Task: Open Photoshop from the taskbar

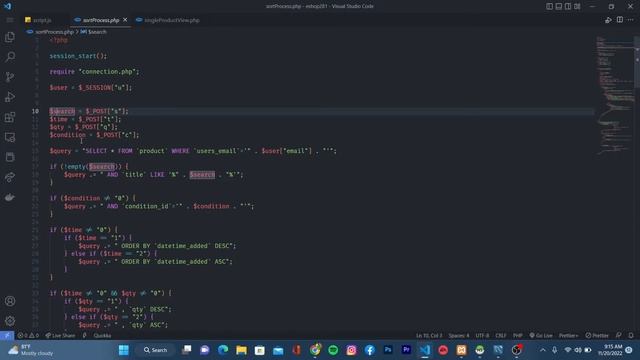Action: point(388,350)
